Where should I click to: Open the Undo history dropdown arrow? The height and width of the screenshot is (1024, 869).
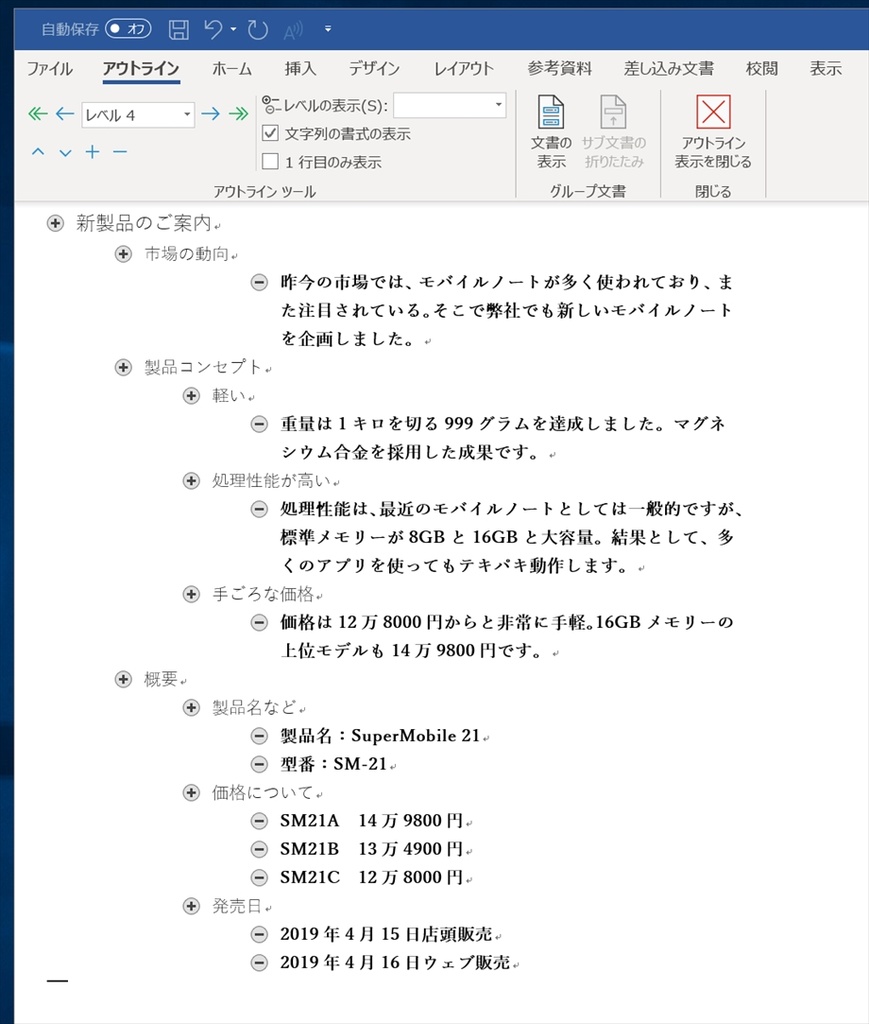coord(233,29)
